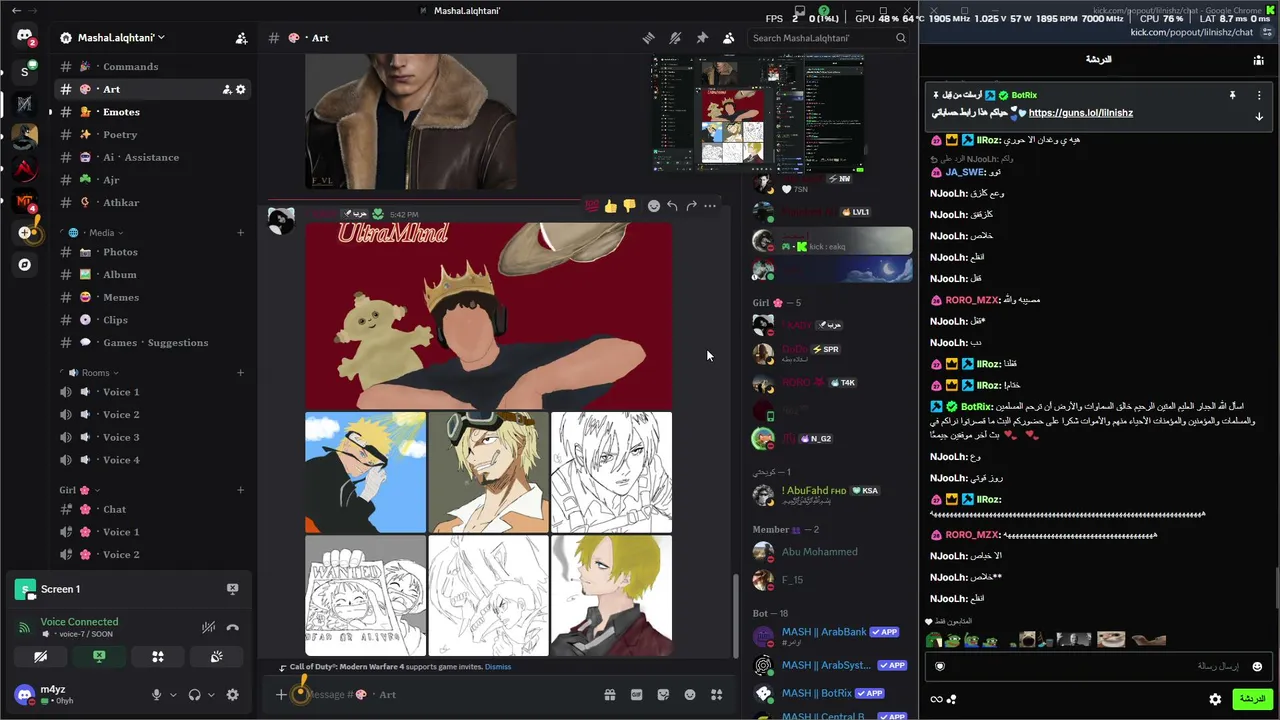
Task: Show the Kick chat users list icon
Action: point(1258,60)
